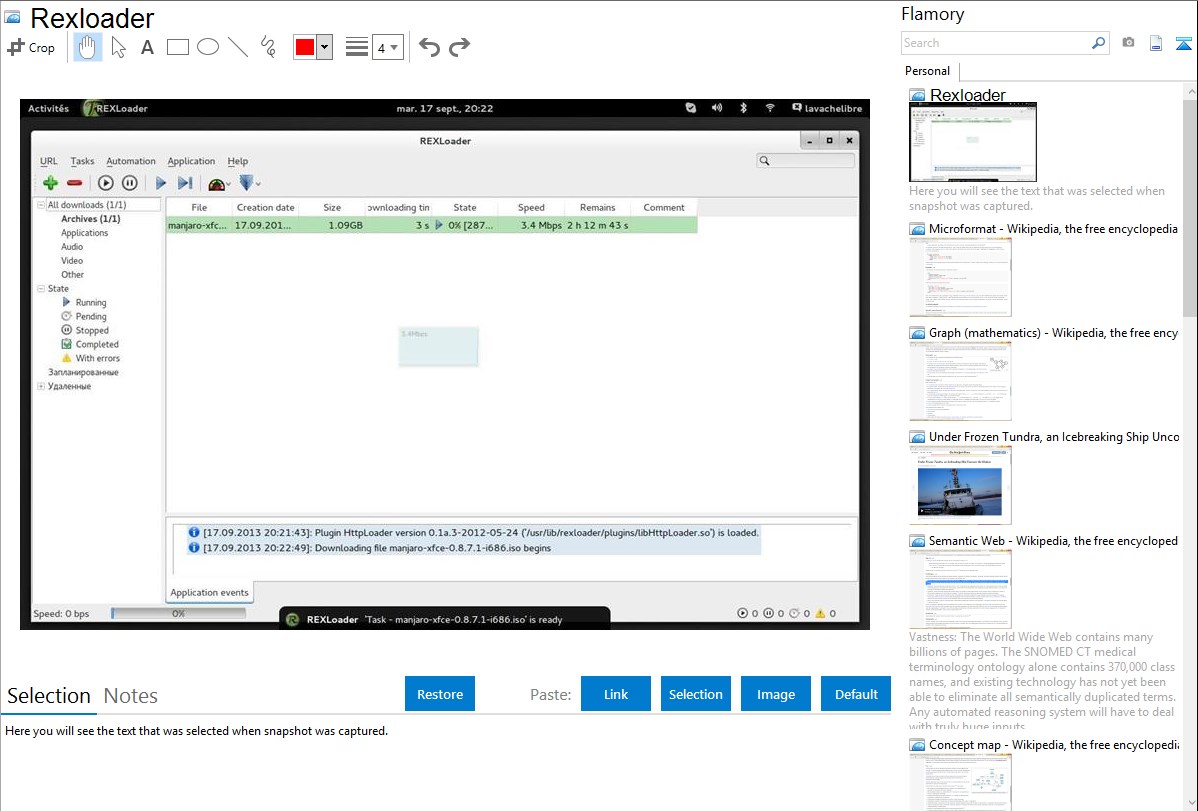Click the camera capture icon
Screen dimensions: 1198x811
pos(1128,43)
